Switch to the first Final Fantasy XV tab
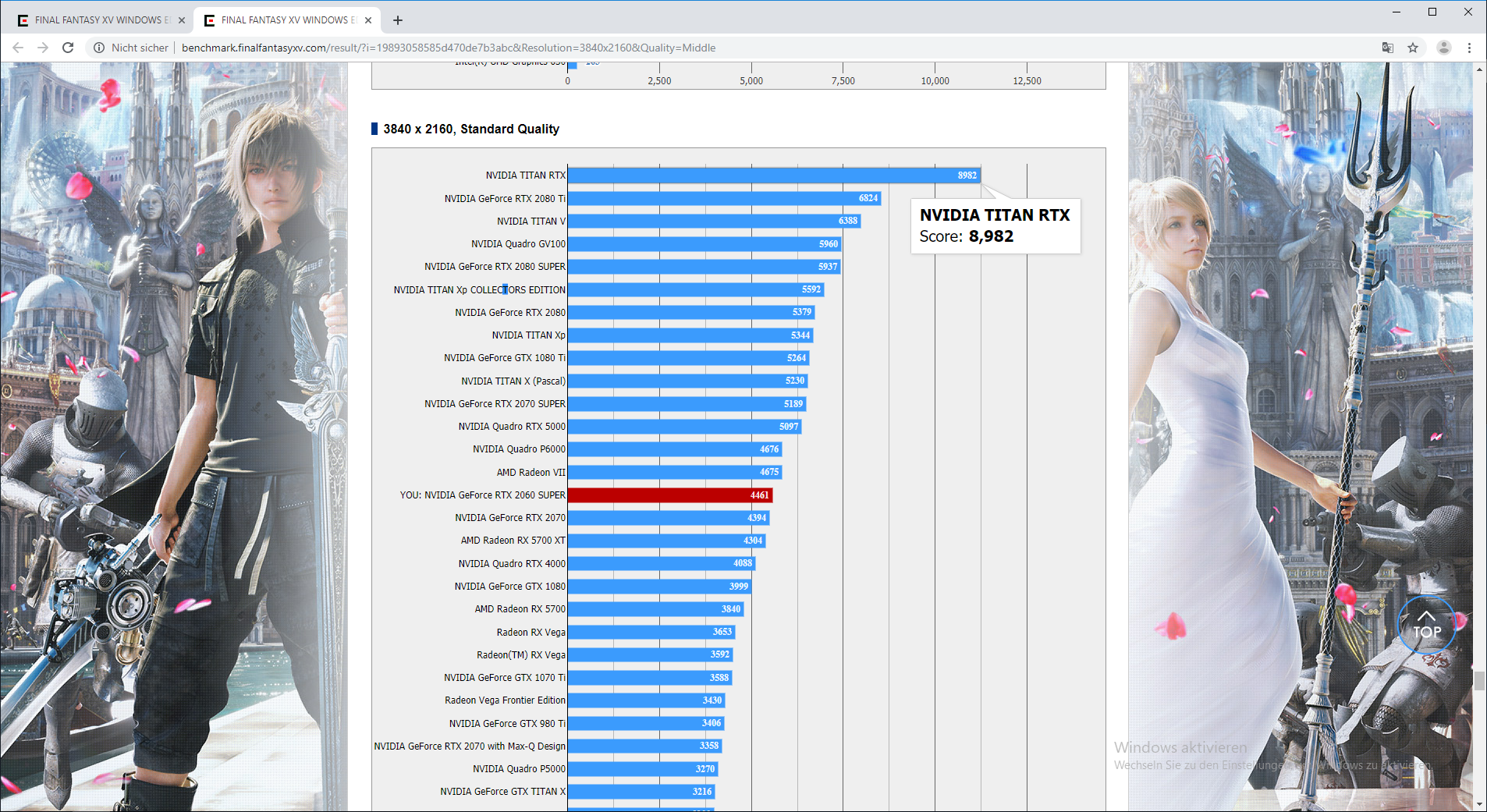The height and width of the screenshot is (812, 1487). (100, 20)
